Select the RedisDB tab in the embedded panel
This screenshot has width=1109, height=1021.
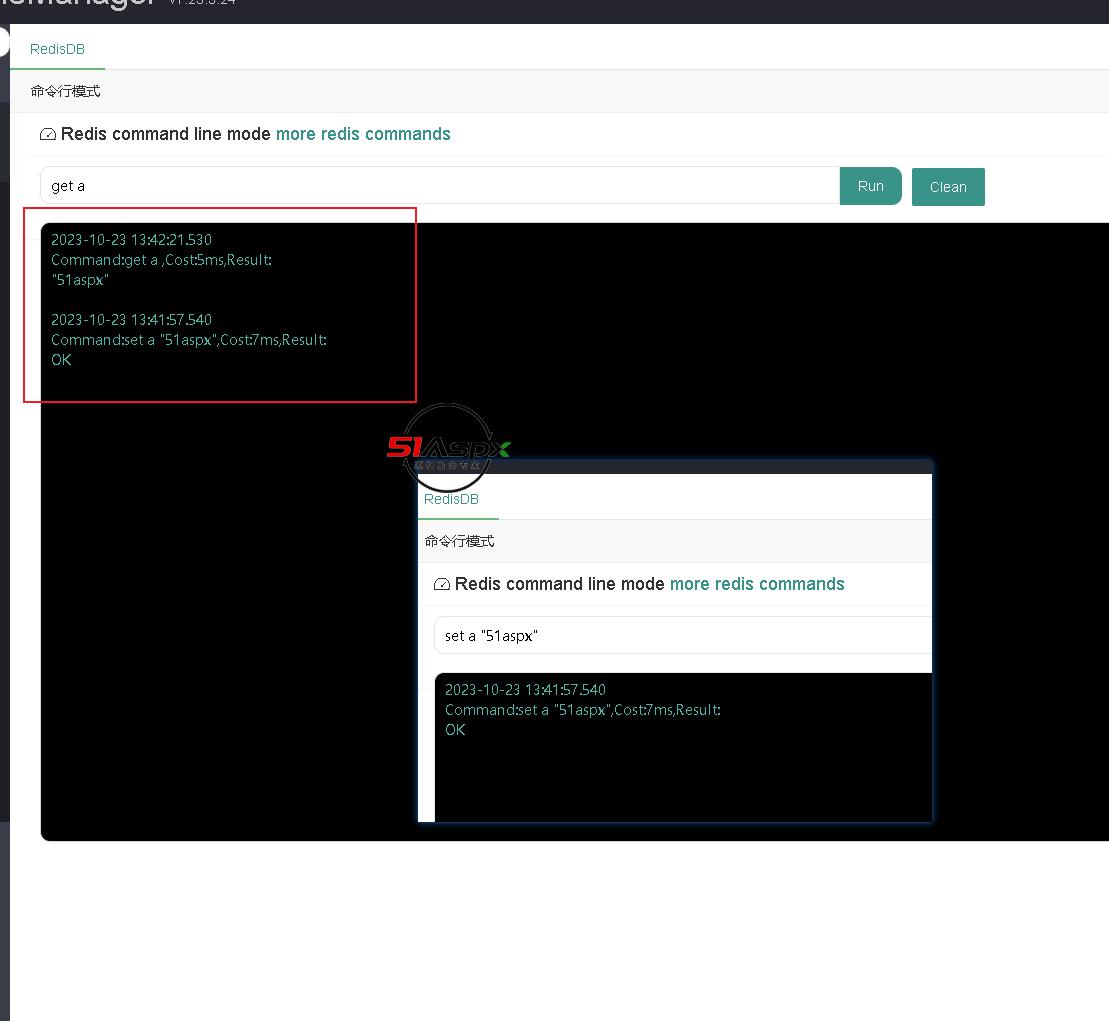click(x=451, y=499)
